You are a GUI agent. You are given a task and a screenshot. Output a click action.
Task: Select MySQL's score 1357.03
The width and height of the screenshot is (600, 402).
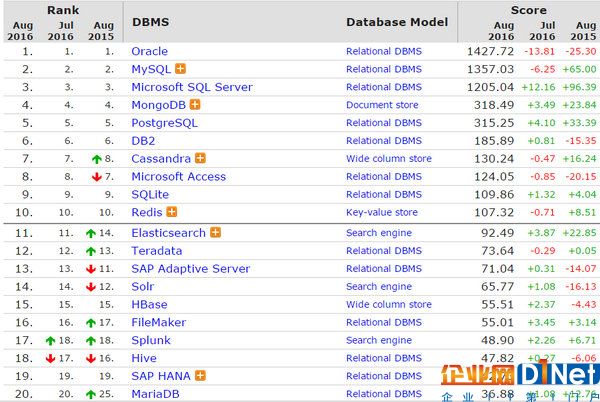pyautogui.click(x=490, y=69)
